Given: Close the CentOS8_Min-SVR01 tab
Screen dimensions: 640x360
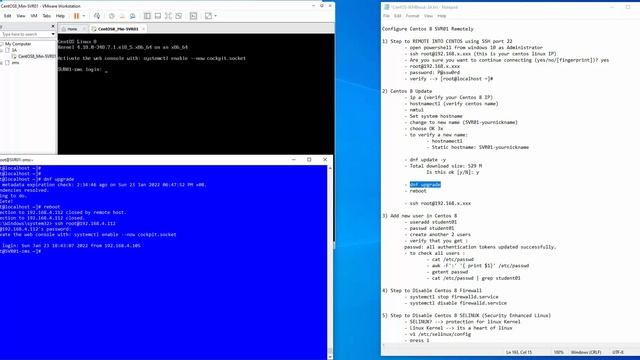Looking at the screenshot, I should point(143,29).
